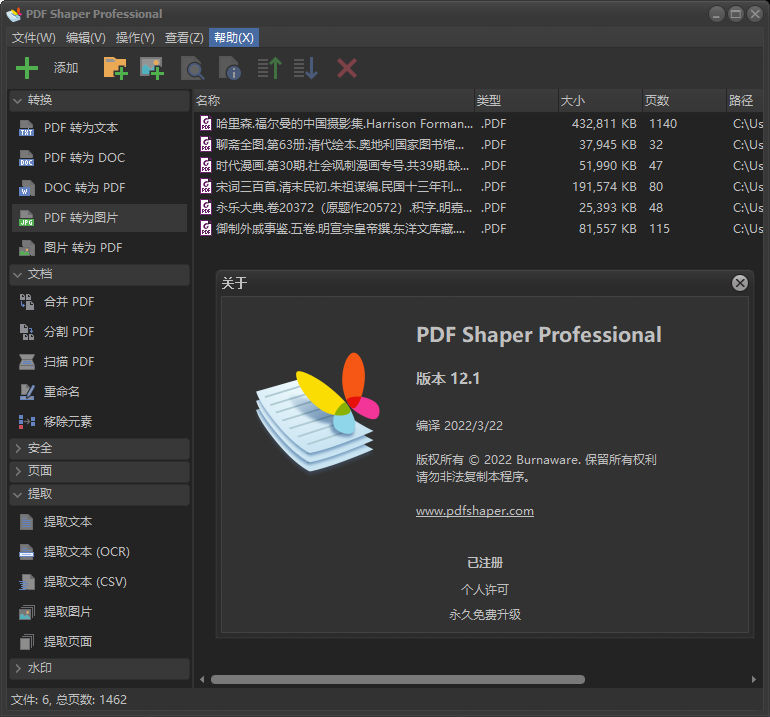Open the 查看(Z) menu

[184, 38]
